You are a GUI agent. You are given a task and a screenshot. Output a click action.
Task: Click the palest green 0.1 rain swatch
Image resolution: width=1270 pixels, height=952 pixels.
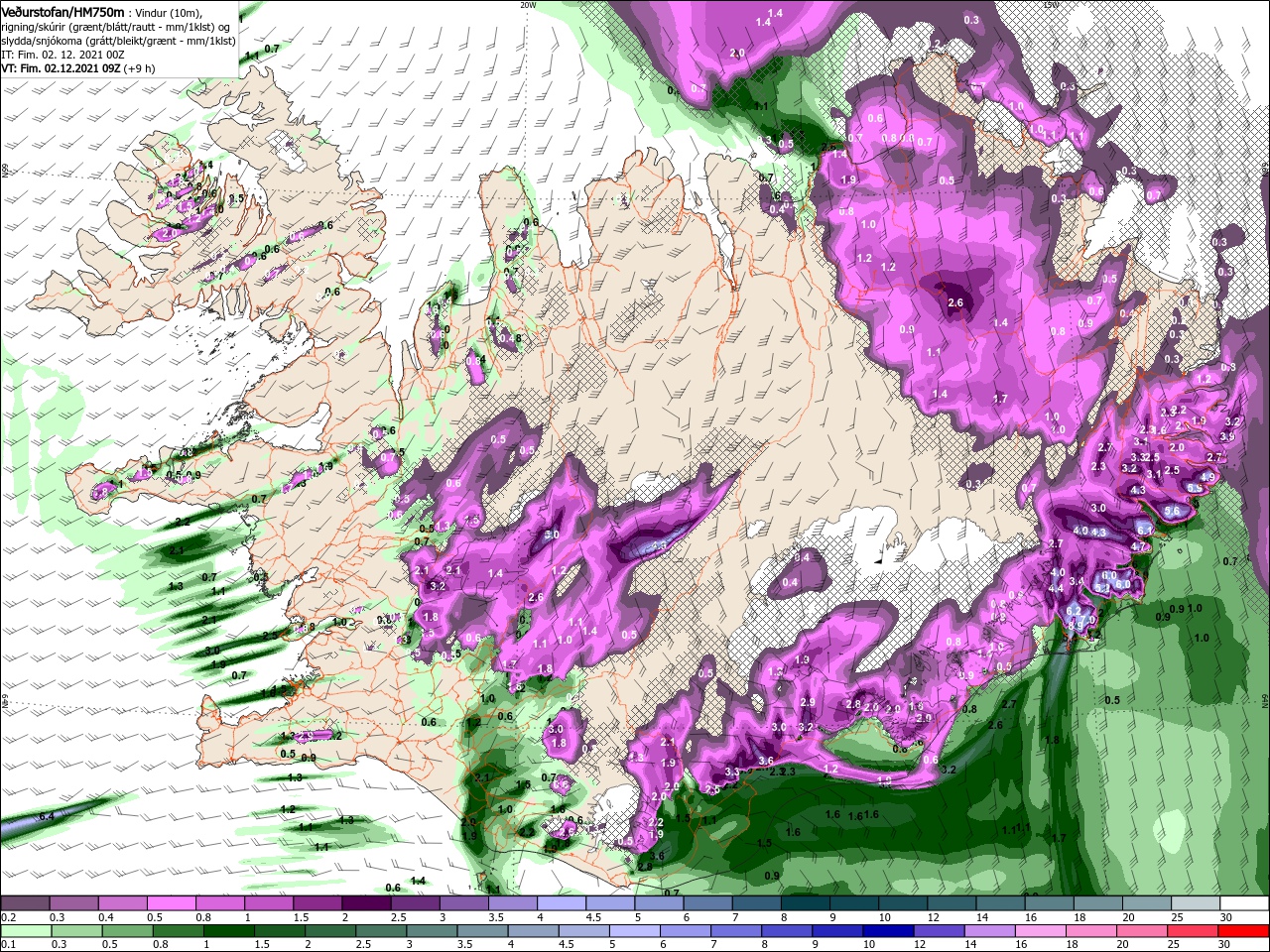click(25, 931)
